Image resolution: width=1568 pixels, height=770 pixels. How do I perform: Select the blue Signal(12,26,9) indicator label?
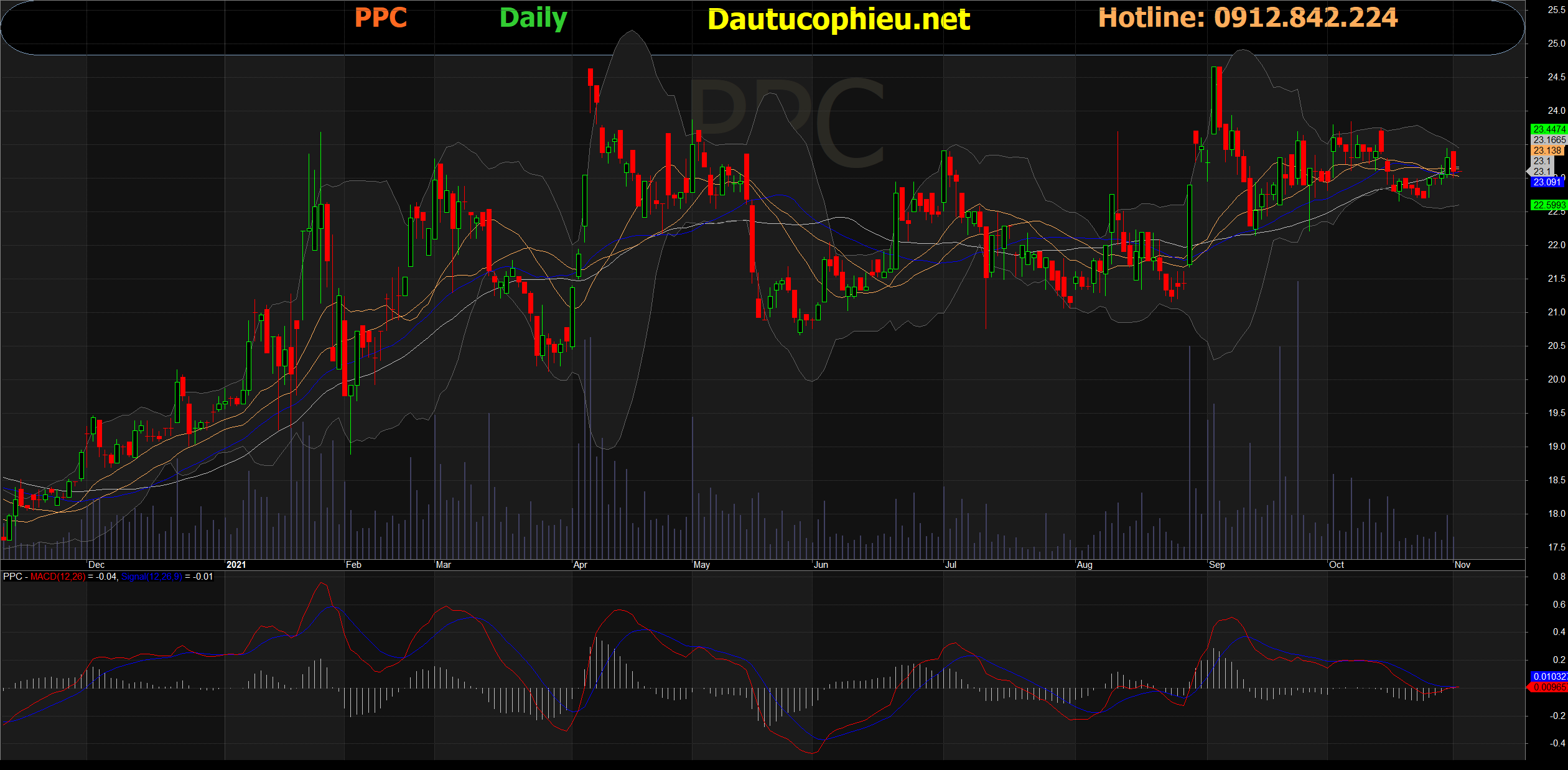pyautogui.click(x=151, y=577)
